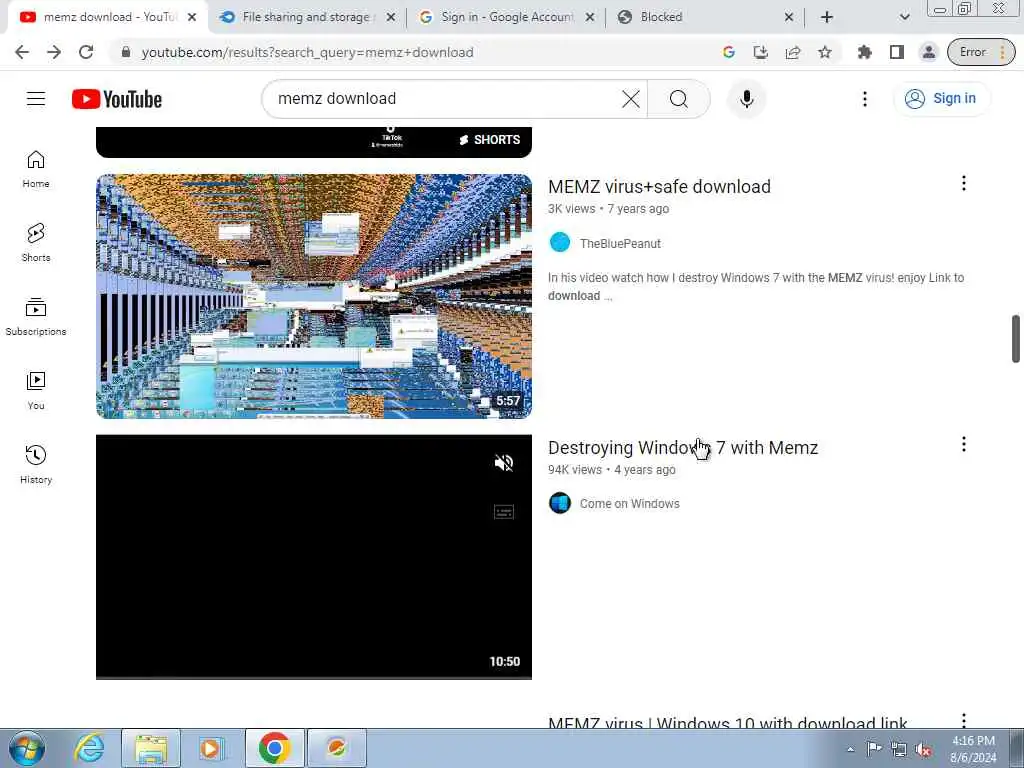Click the address bar URL
Screen dimensions: 1024x768
pos(307,52)
